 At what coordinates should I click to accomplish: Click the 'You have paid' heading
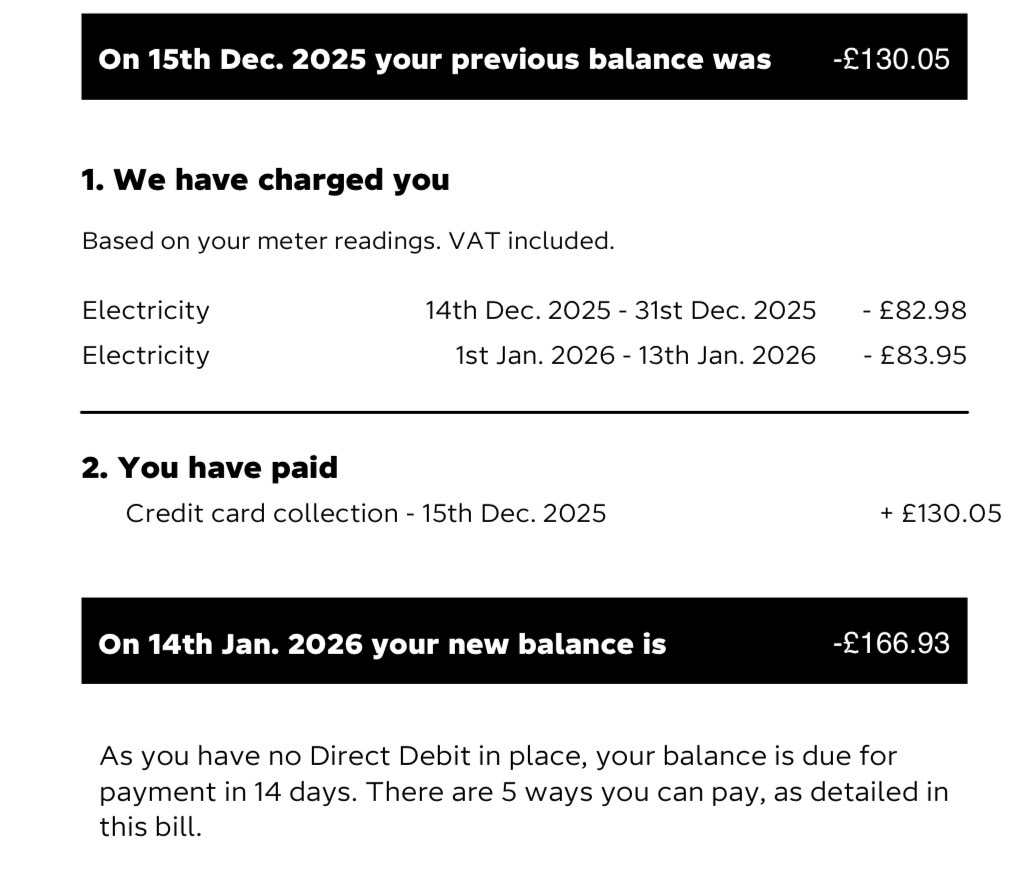coord(210,467)
